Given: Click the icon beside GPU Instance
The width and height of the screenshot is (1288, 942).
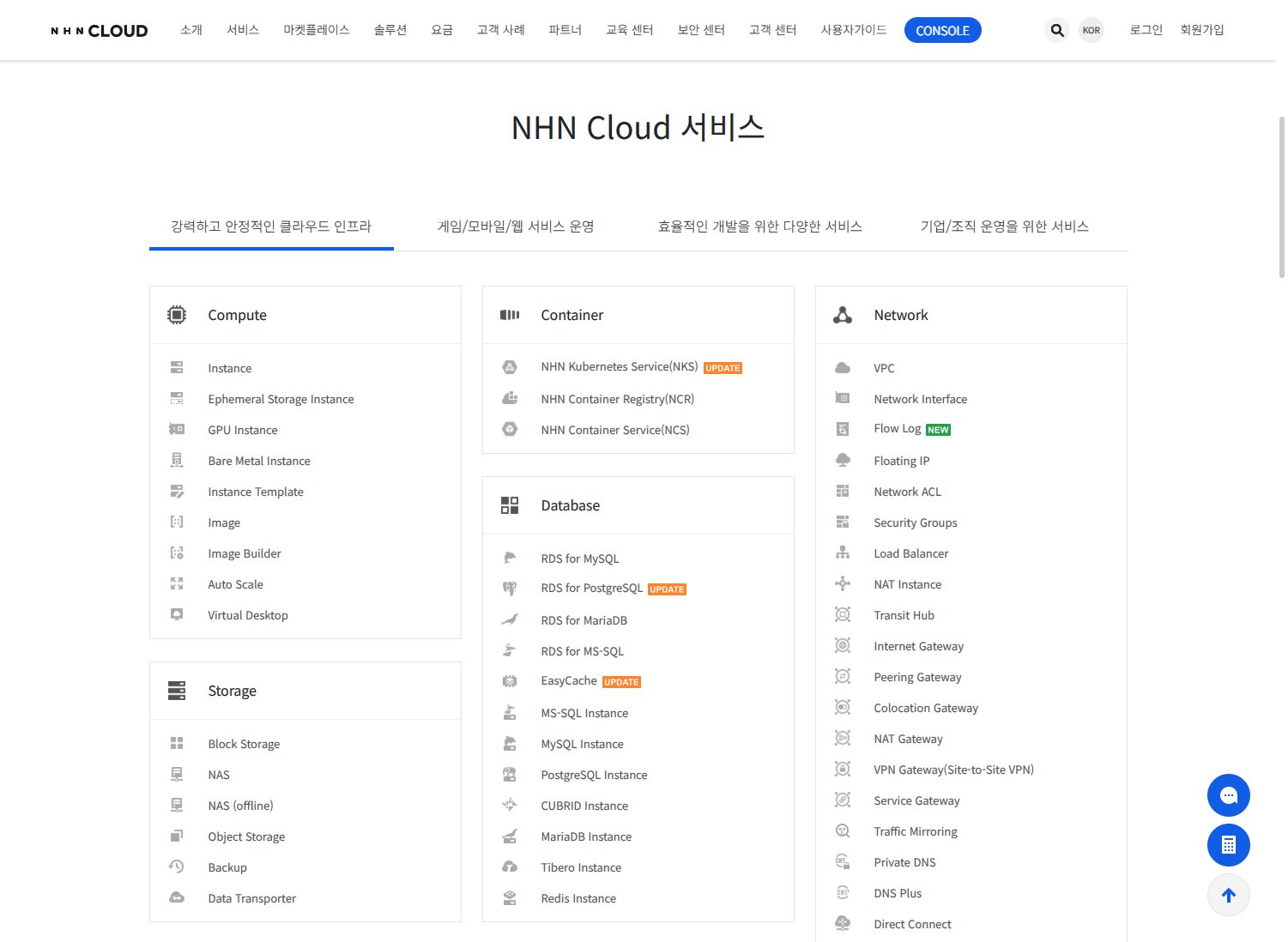Looking at the screenshot, I should [x=177, y=429].
